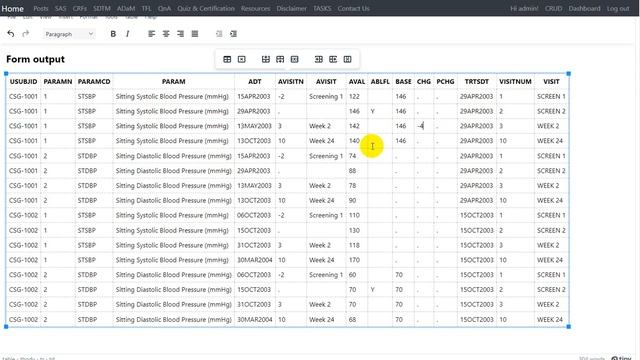Viewport: 640px width, 360px height.
Task: Open the Paragraph block format dropdown
Action: (69, 34)
